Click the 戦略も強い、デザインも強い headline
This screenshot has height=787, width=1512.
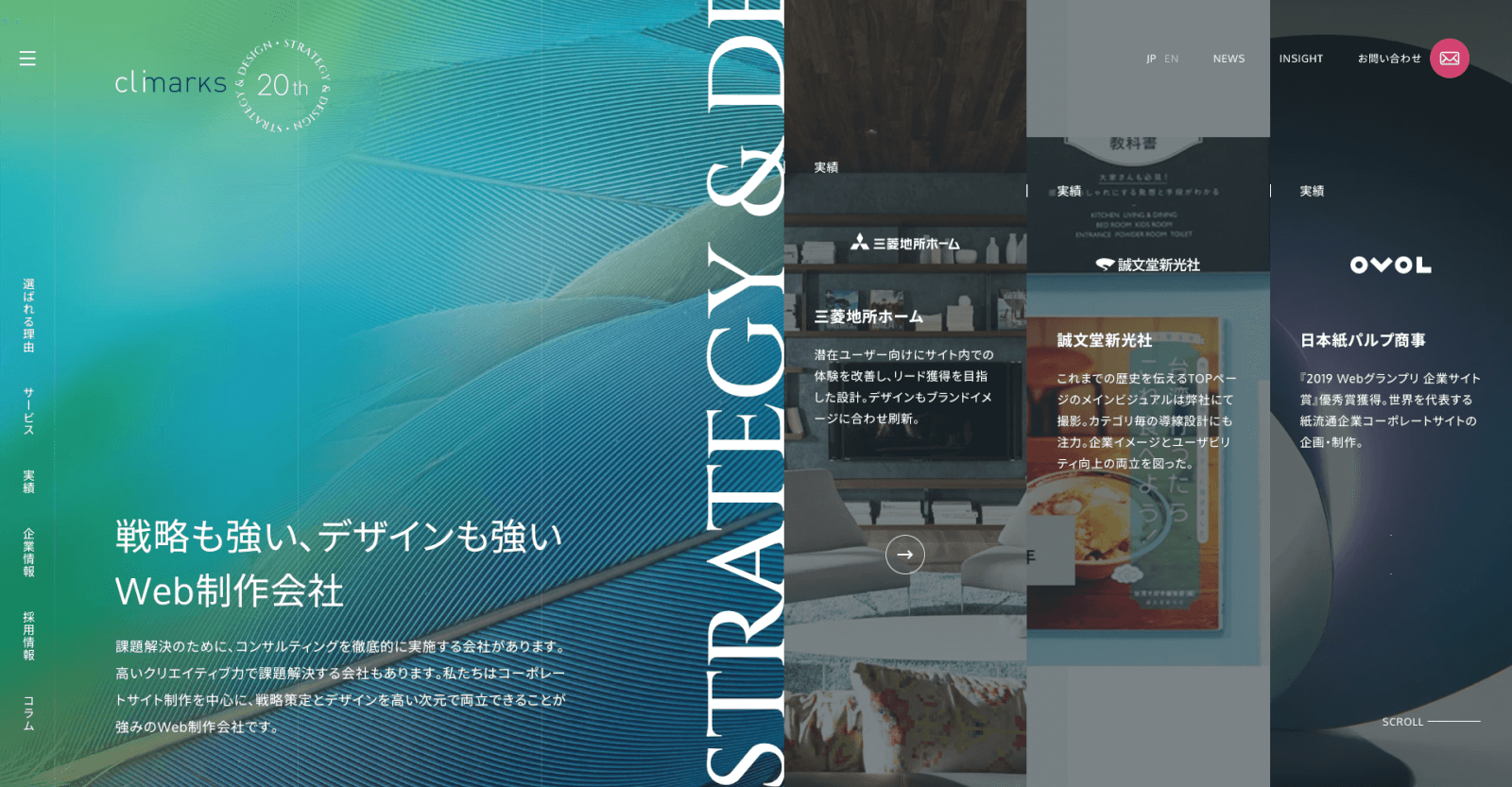coord(338,537)
